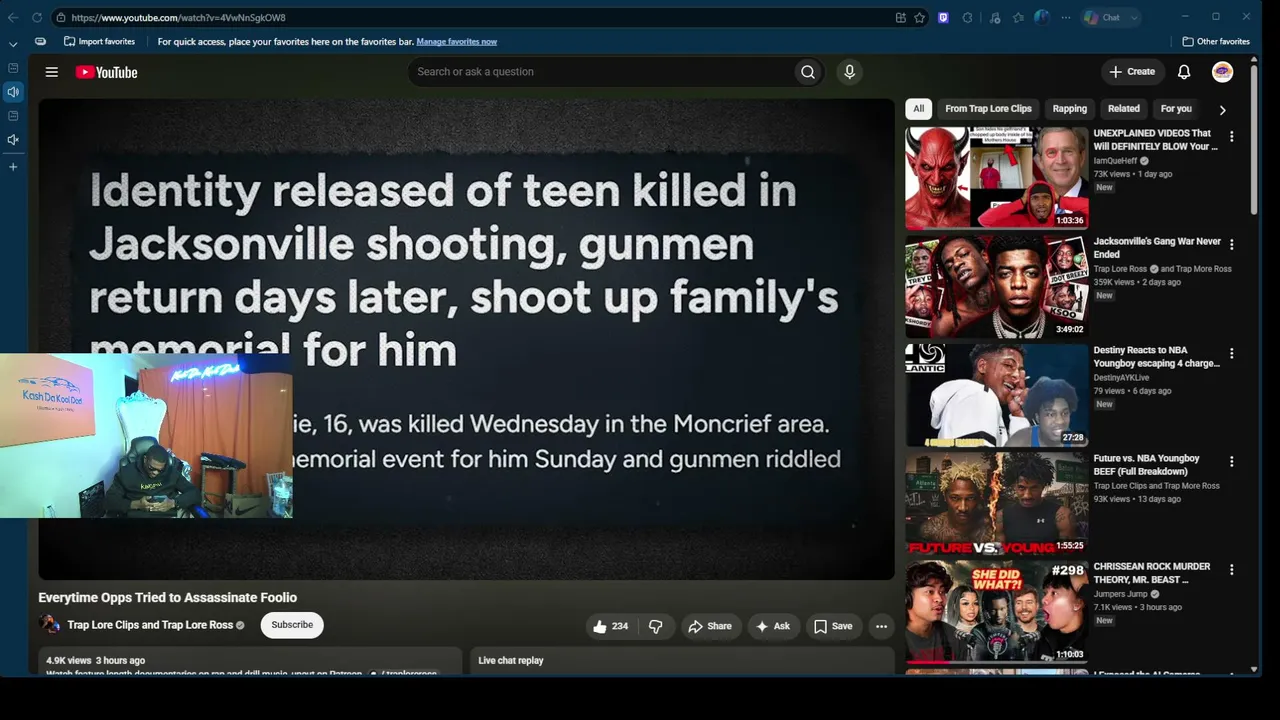
Task: Open the favorites list star icon
Action: coord(1018,18)
